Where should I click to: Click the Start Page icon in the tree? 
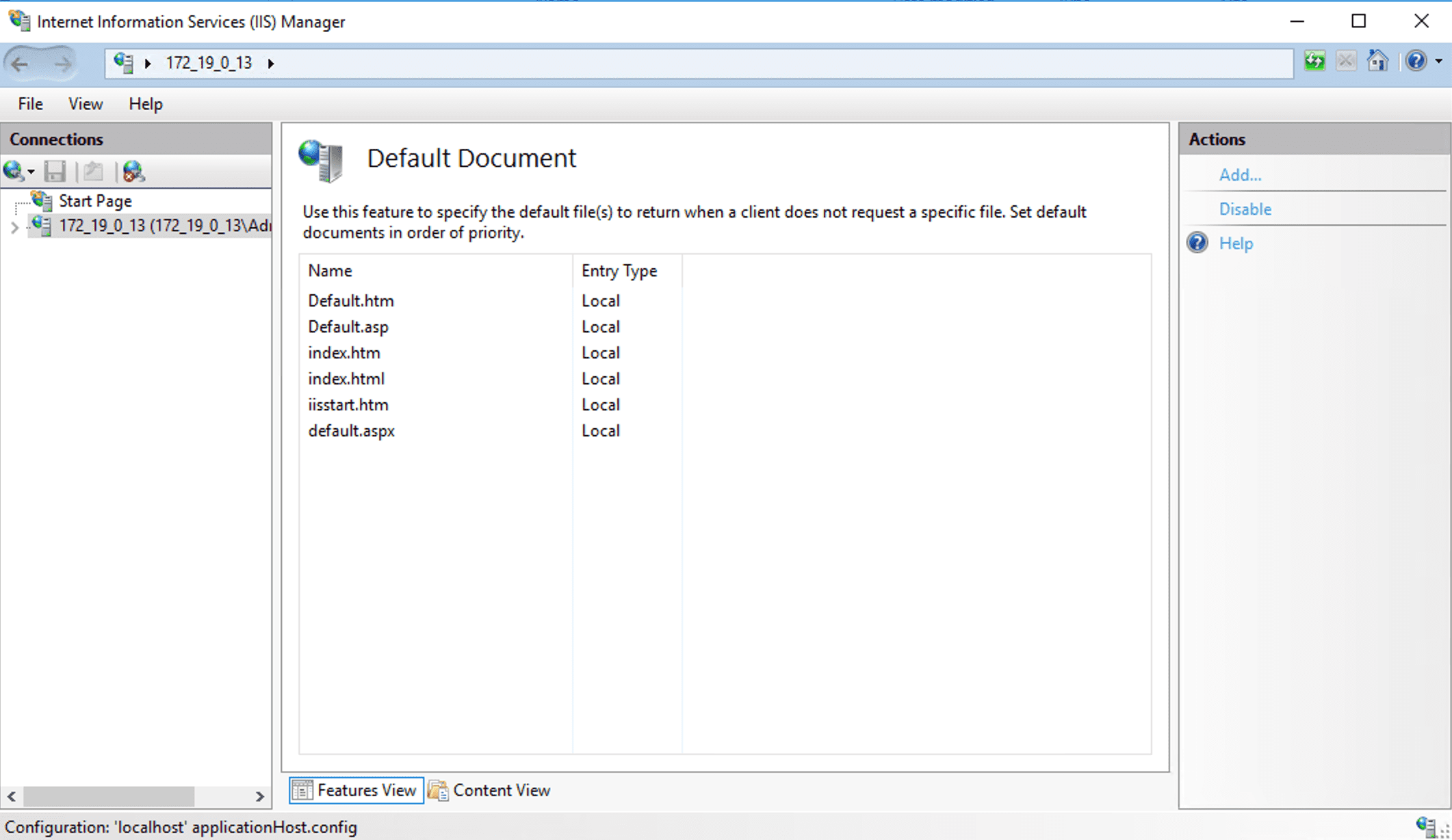point(42,200)
